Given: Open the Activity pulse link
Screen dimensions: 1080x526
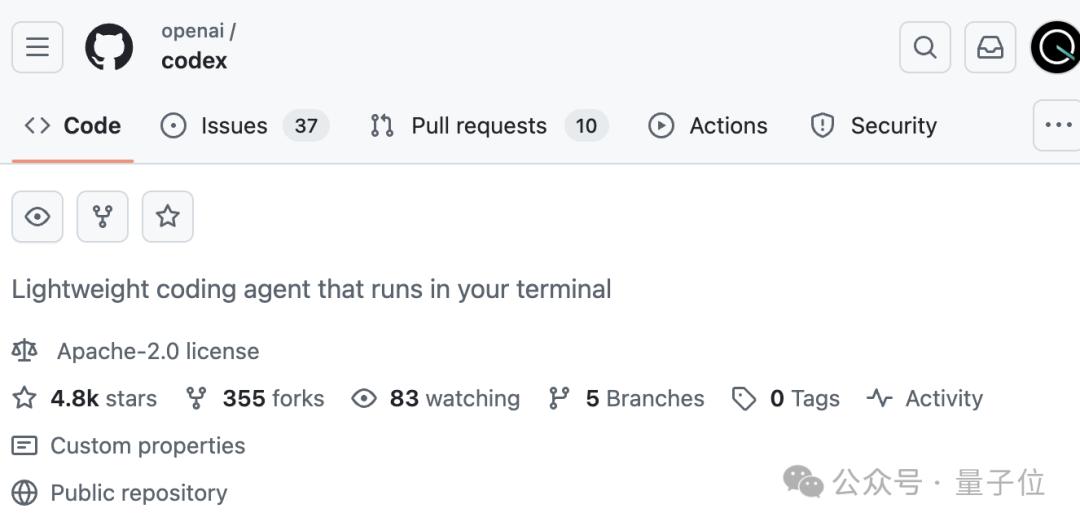Looking at the screenshot, I should pos(943,399).
